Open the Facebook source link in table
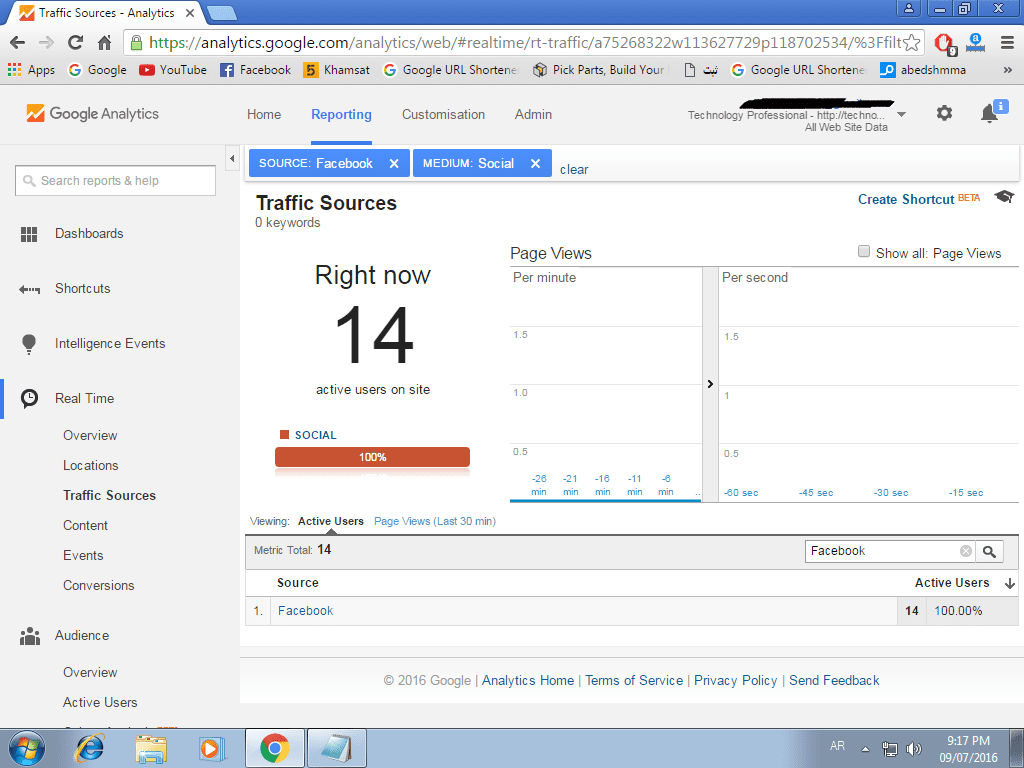 305,611
